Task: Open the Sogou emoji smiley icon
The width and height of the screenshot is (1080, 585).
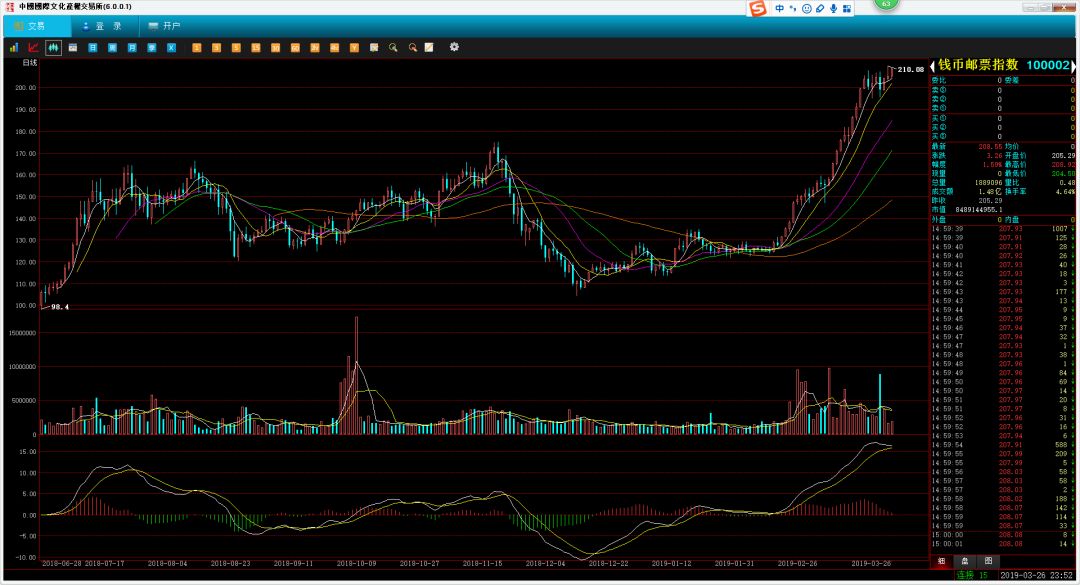Action: (x=807, y=8)
